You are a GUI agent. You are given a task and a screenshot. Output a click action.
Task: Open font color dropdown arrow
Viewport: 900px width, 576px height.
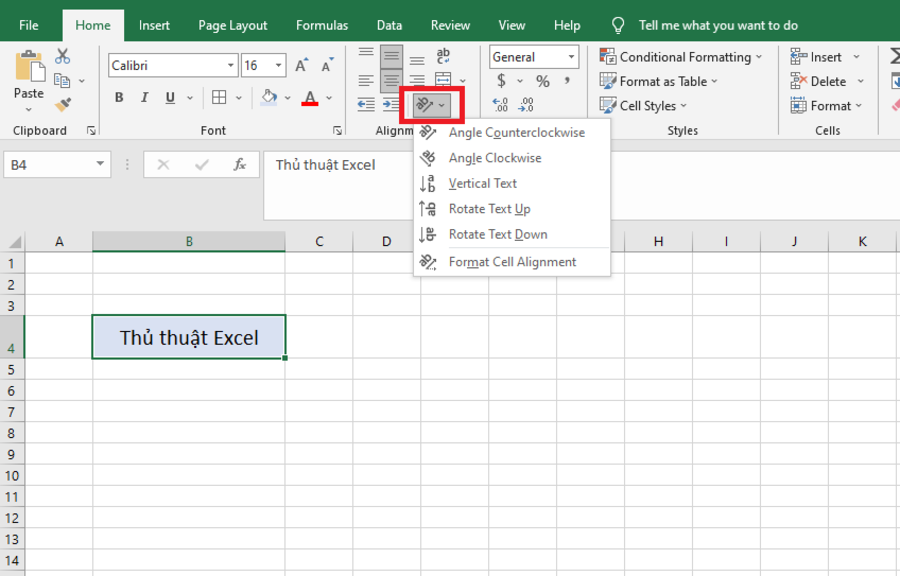(x=329, y=98)
